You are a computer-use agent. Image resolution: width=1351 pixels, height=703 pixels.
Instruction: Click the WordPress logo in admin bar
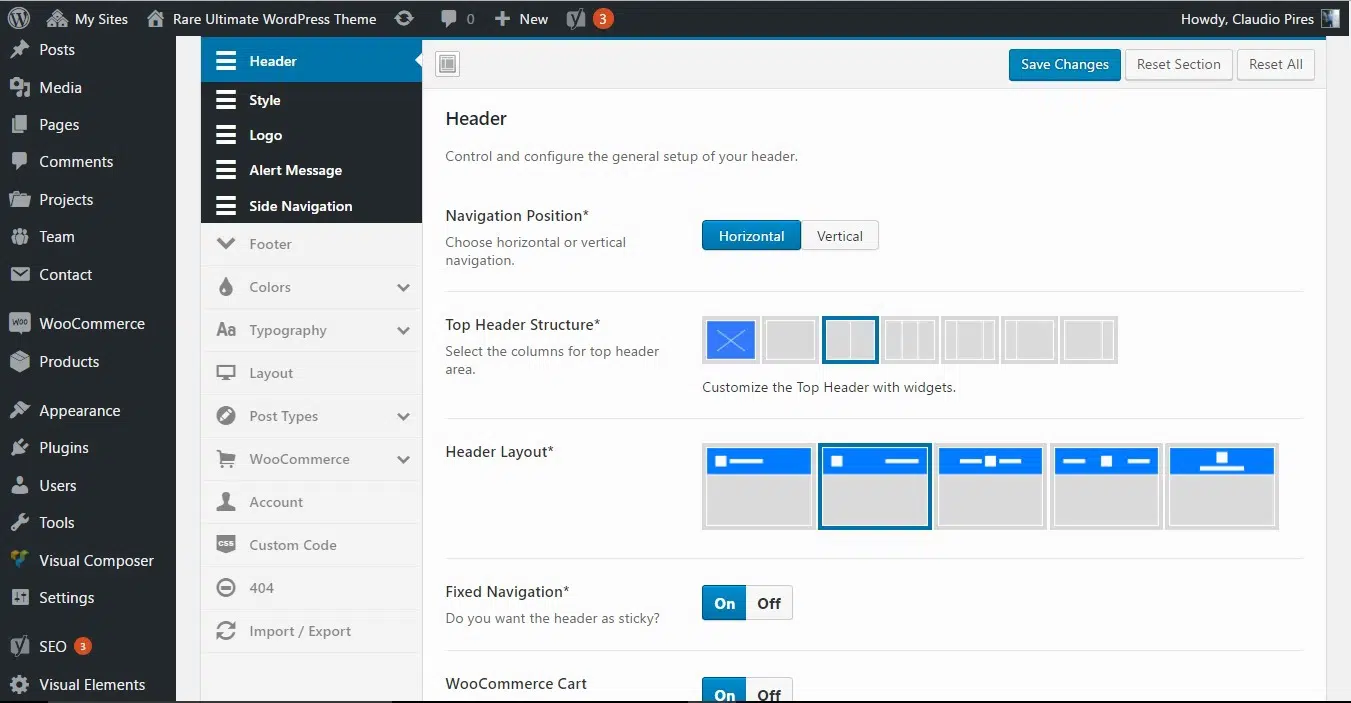pos(19,18)
